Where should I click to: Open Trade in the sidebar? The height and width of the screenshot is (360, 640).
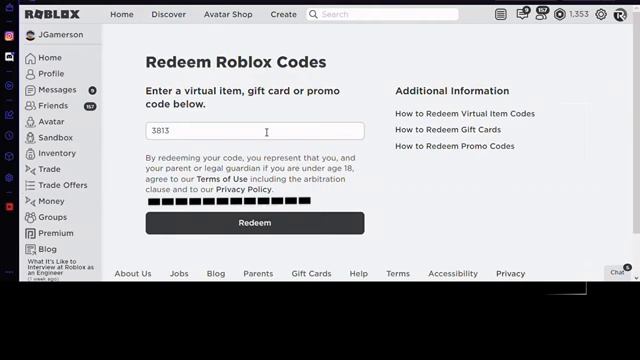pos(43,169)
